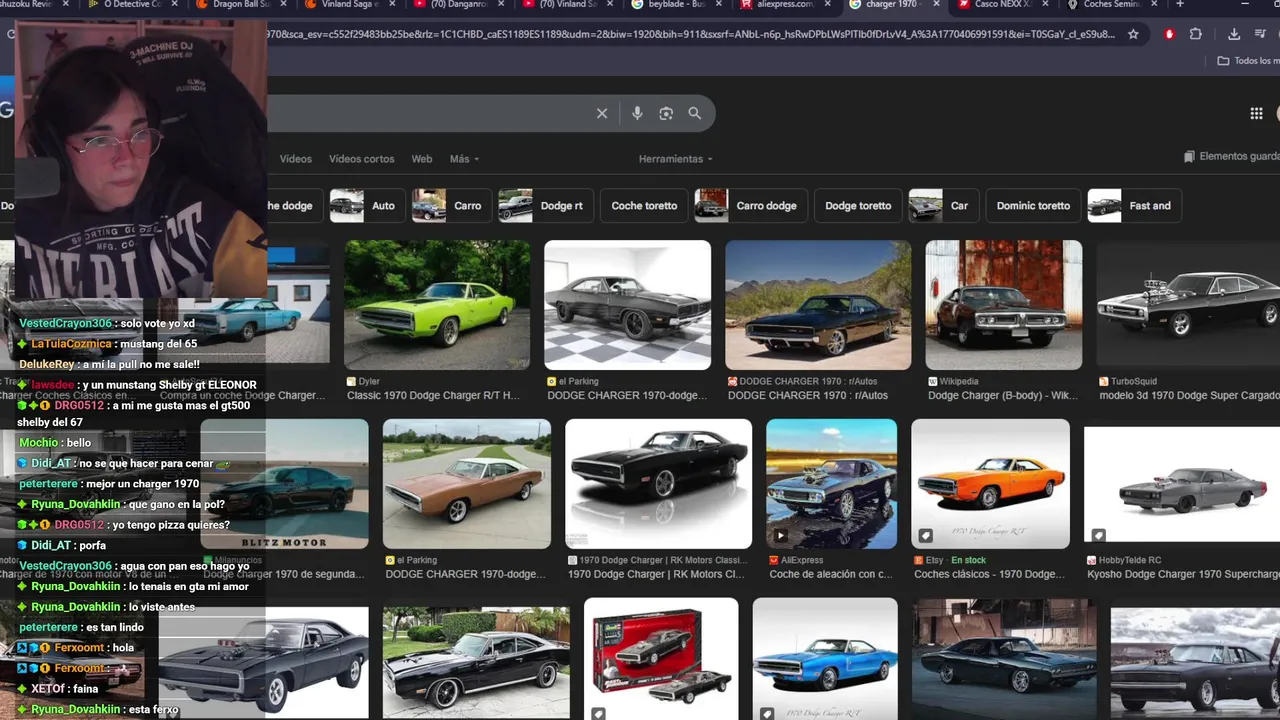Switch to the Vídeos cortos tab
Viewport: 1280px width, 720px height.
point(361,159)
